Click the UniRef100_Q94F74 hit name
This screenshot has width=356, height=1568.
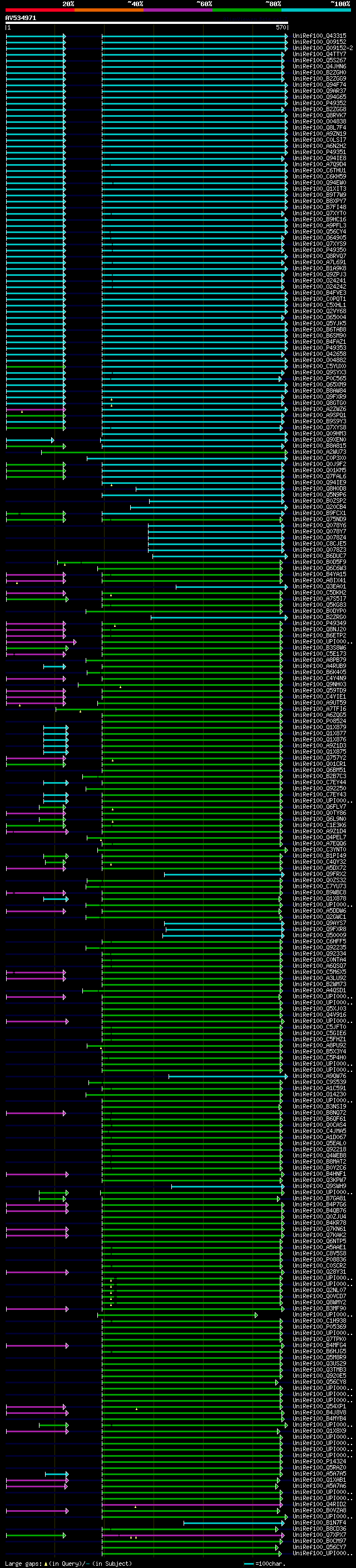(319, 85)
